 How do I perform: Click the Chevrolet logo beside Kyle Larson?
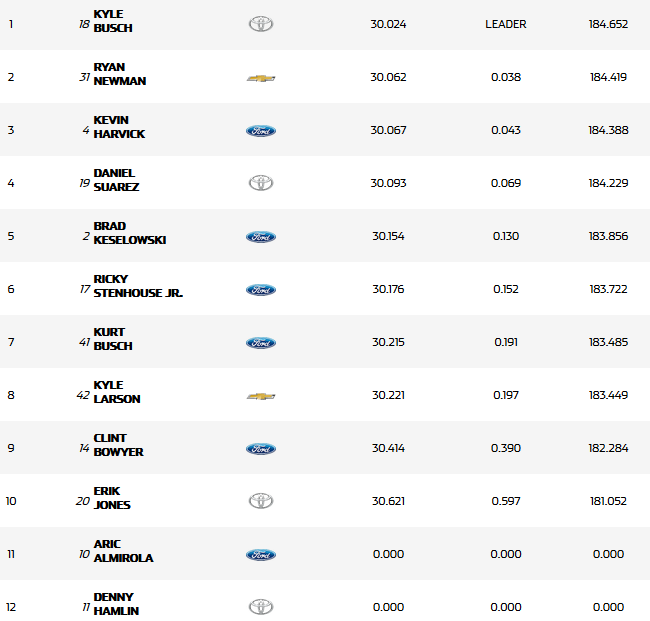[x=260, y=396]
